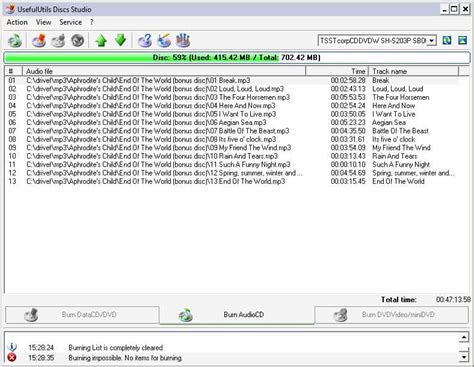
Task: Select 07 Battle Of The Beast.mp3 row
Action: (x=232, y=131)
